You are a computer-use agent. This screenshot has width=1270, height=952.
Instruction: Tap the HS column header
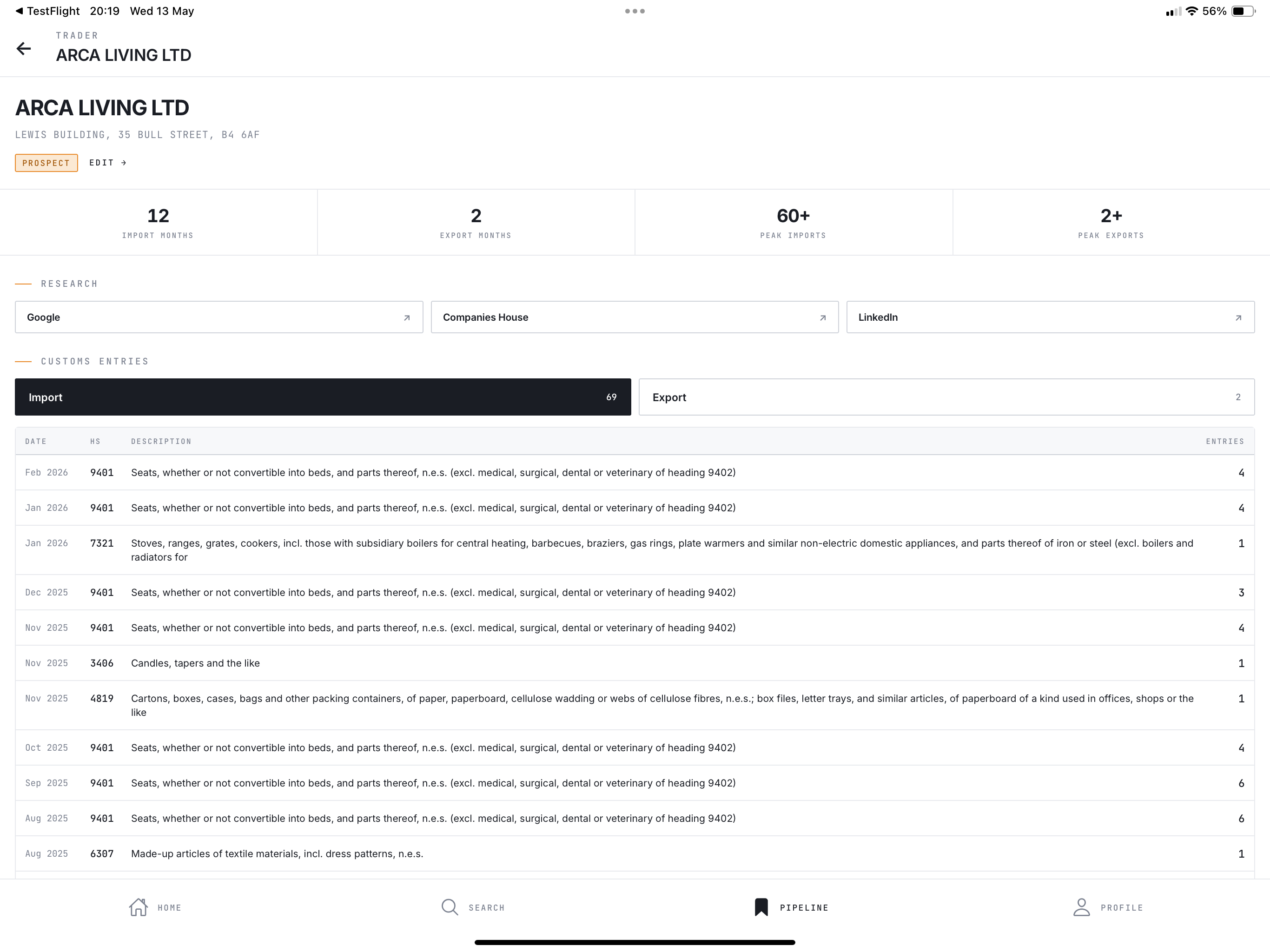[x=95, y=441]
